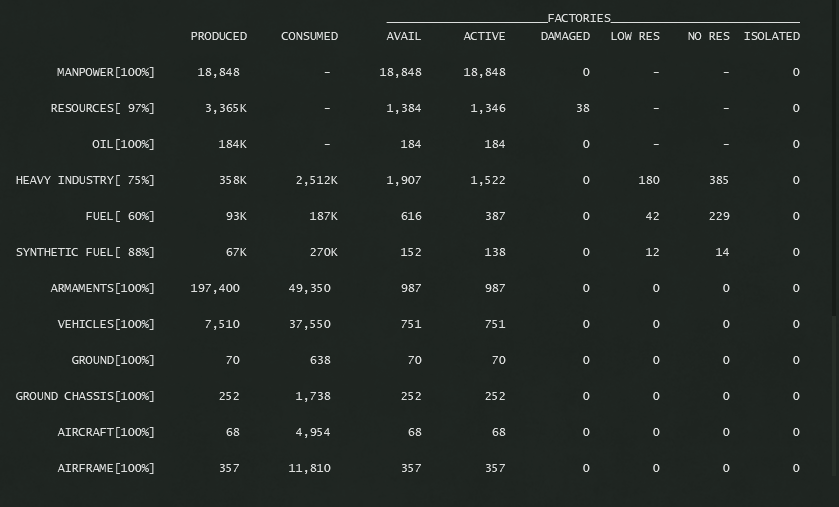Click the CONSUMED column header
Image resolution: width=839 pixels, height=507 pixels.
click(309, 36)
